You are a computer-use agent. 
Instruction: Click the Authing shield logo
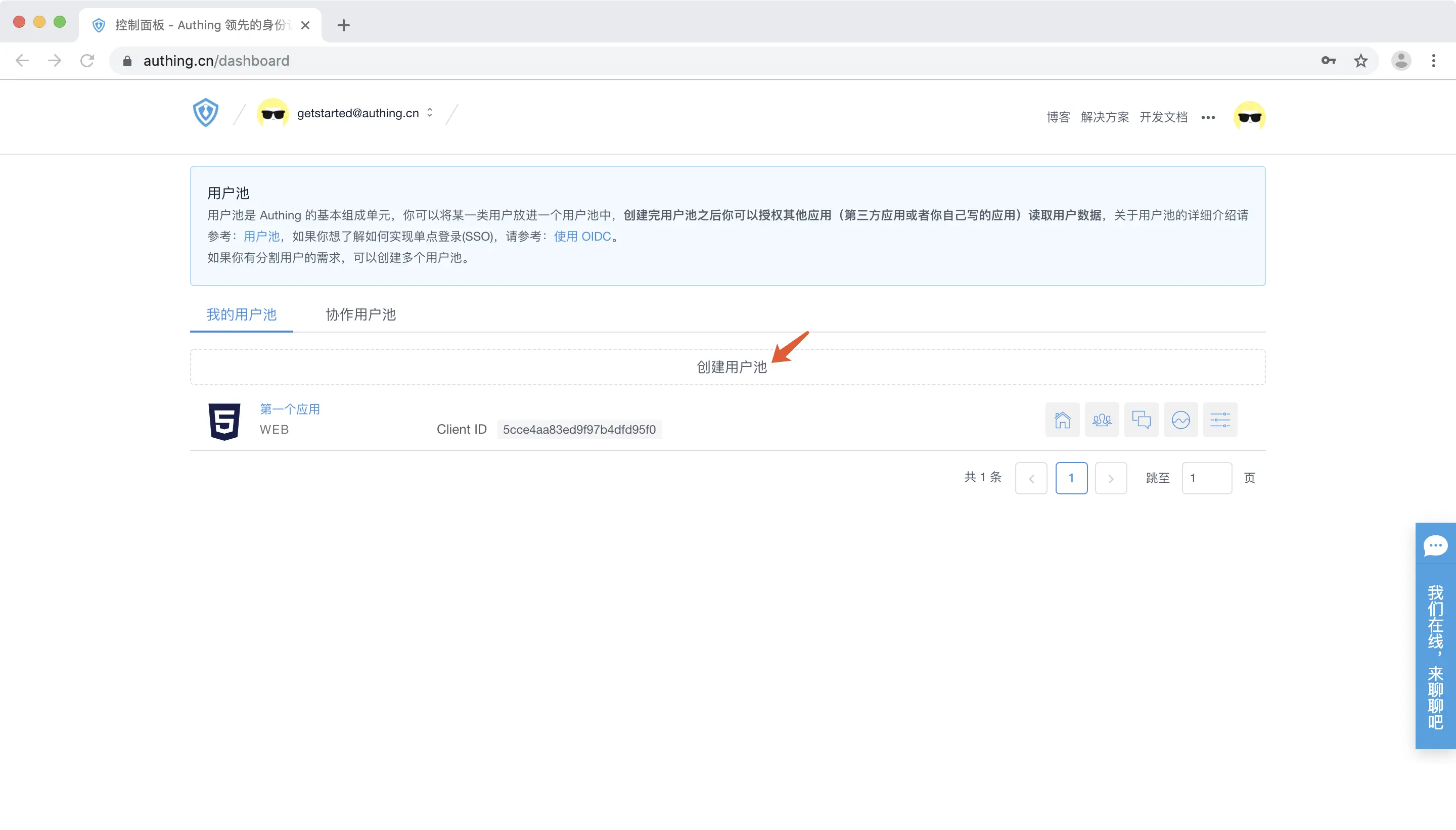pyautogui.click(x=205, y=113)
